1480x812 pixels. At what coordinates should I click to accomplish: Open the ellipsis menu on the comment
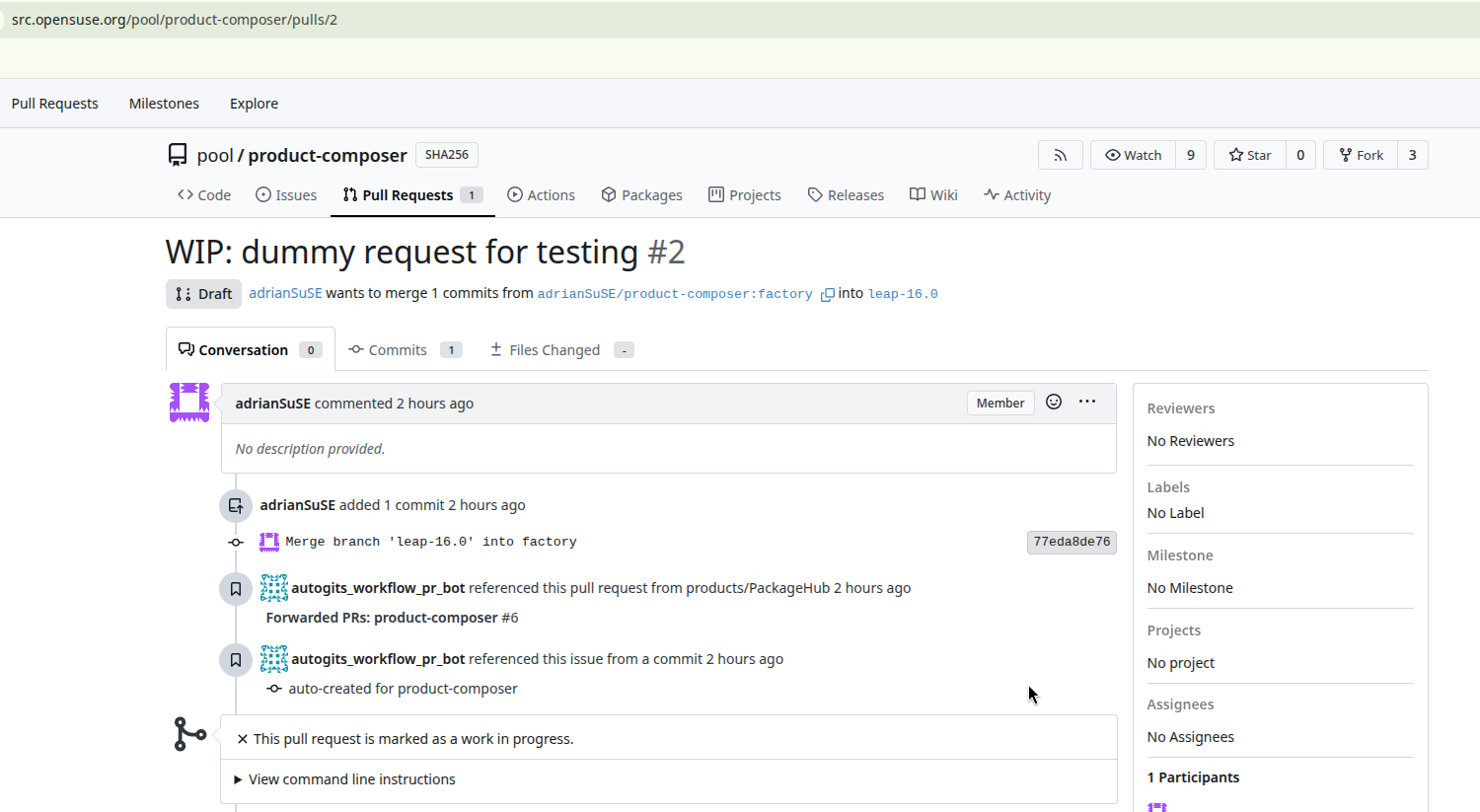coord(1087,402)
